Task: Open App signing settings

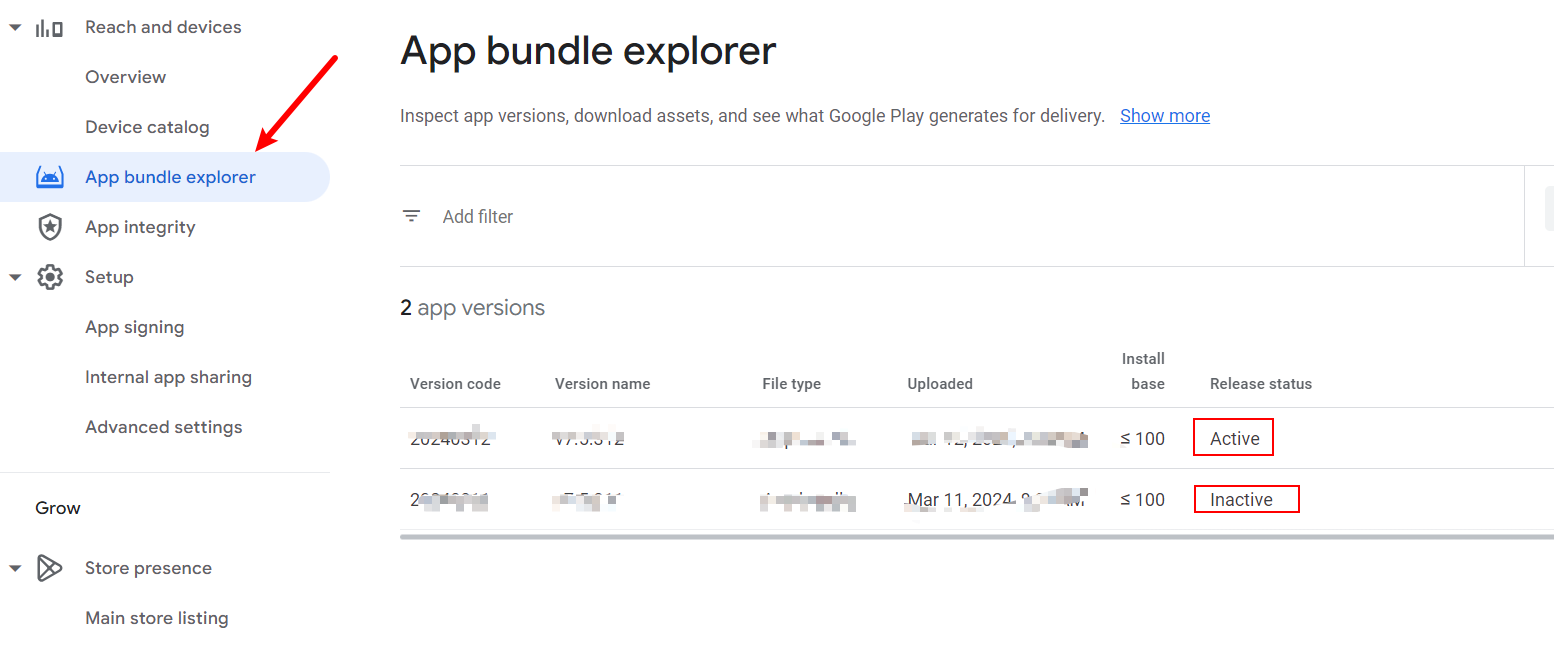Action: pos(135,327)
